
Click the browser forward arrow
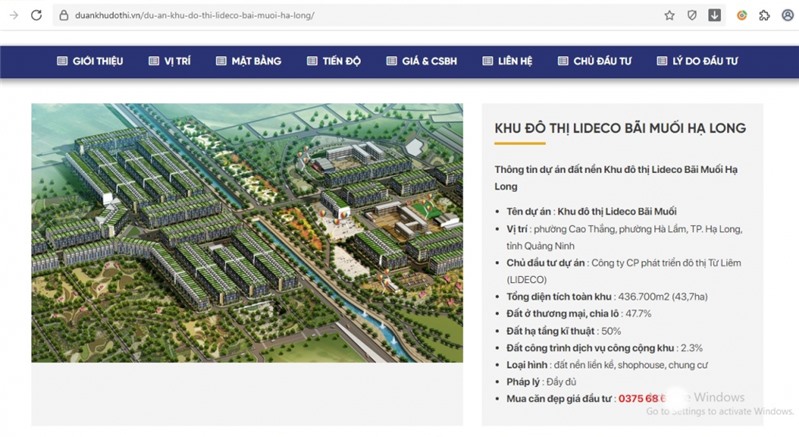13,16
